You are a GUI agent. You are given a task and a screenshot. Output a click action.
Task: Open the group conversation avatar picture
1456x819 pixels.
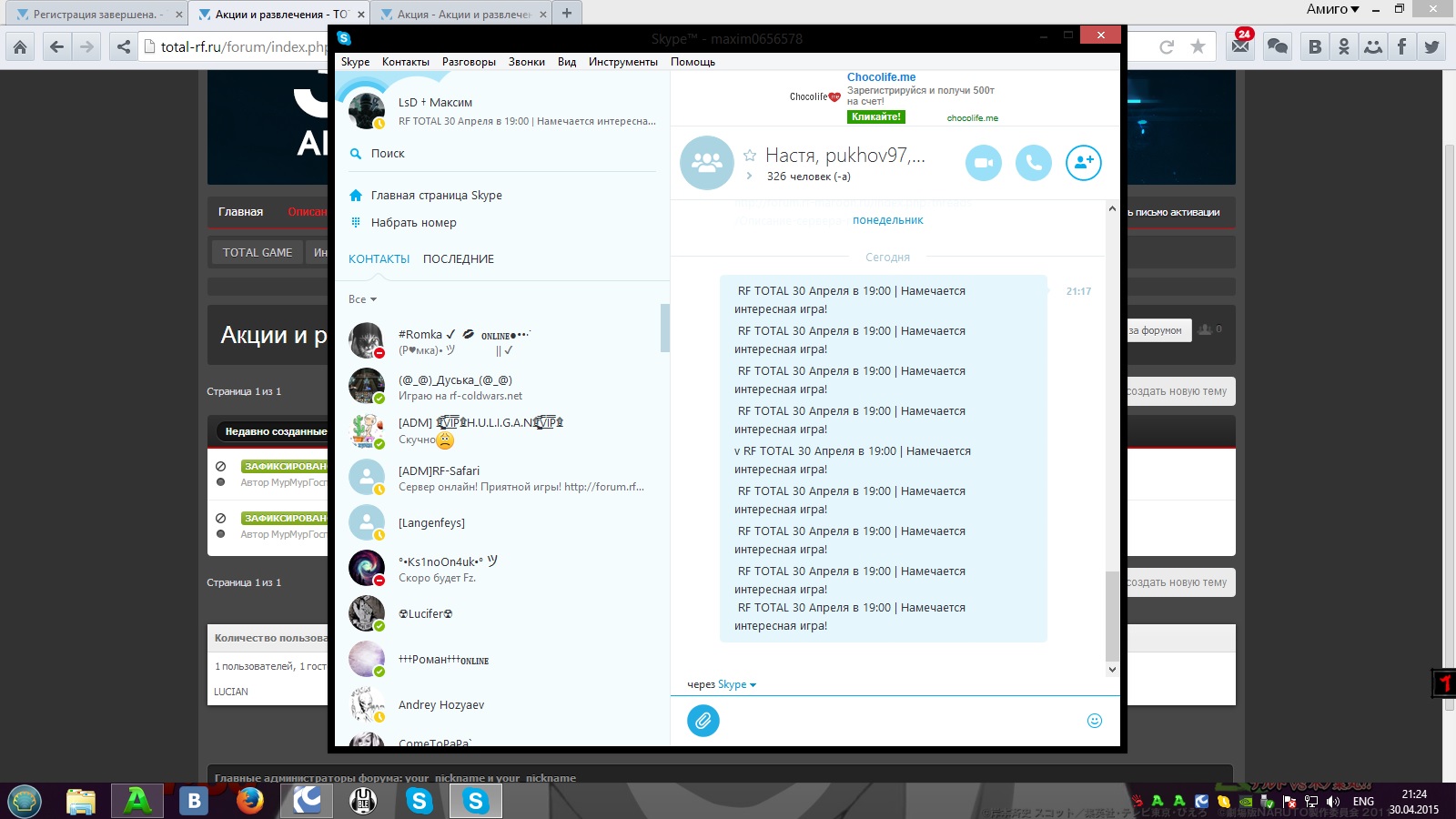(707, 163)
